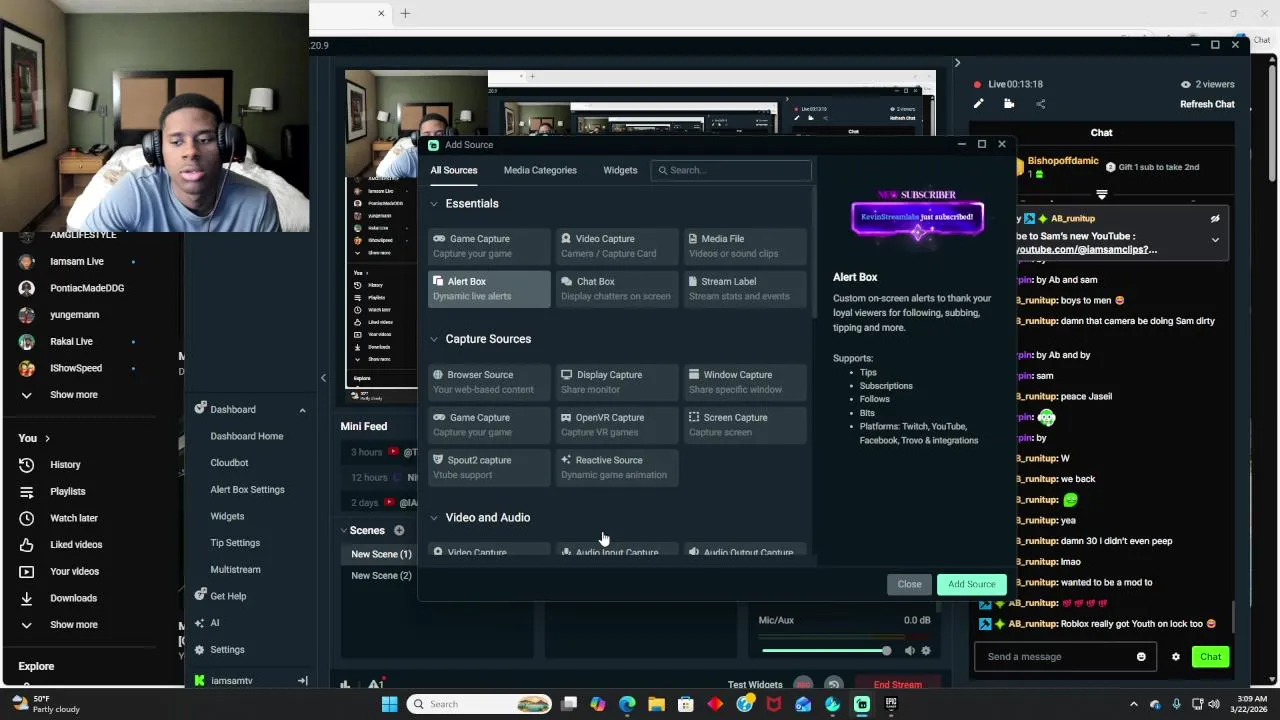Open chat settings gear icon
Screen dimensions: 1280x720
point(1176,657)
